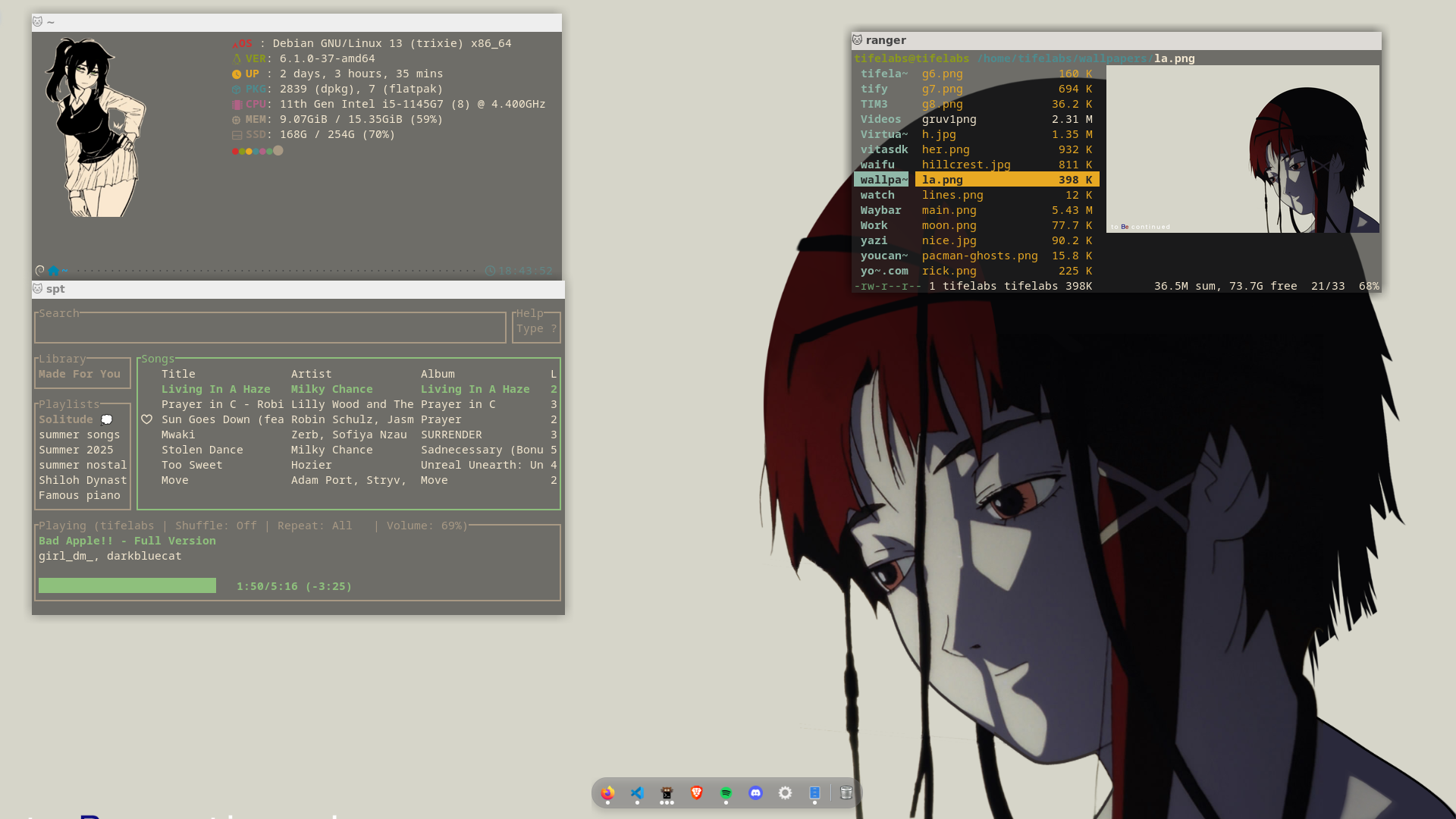This screenshot has width=1456, height=819.
Task: Select la.png in ranger
Action: pos(1007,180)
